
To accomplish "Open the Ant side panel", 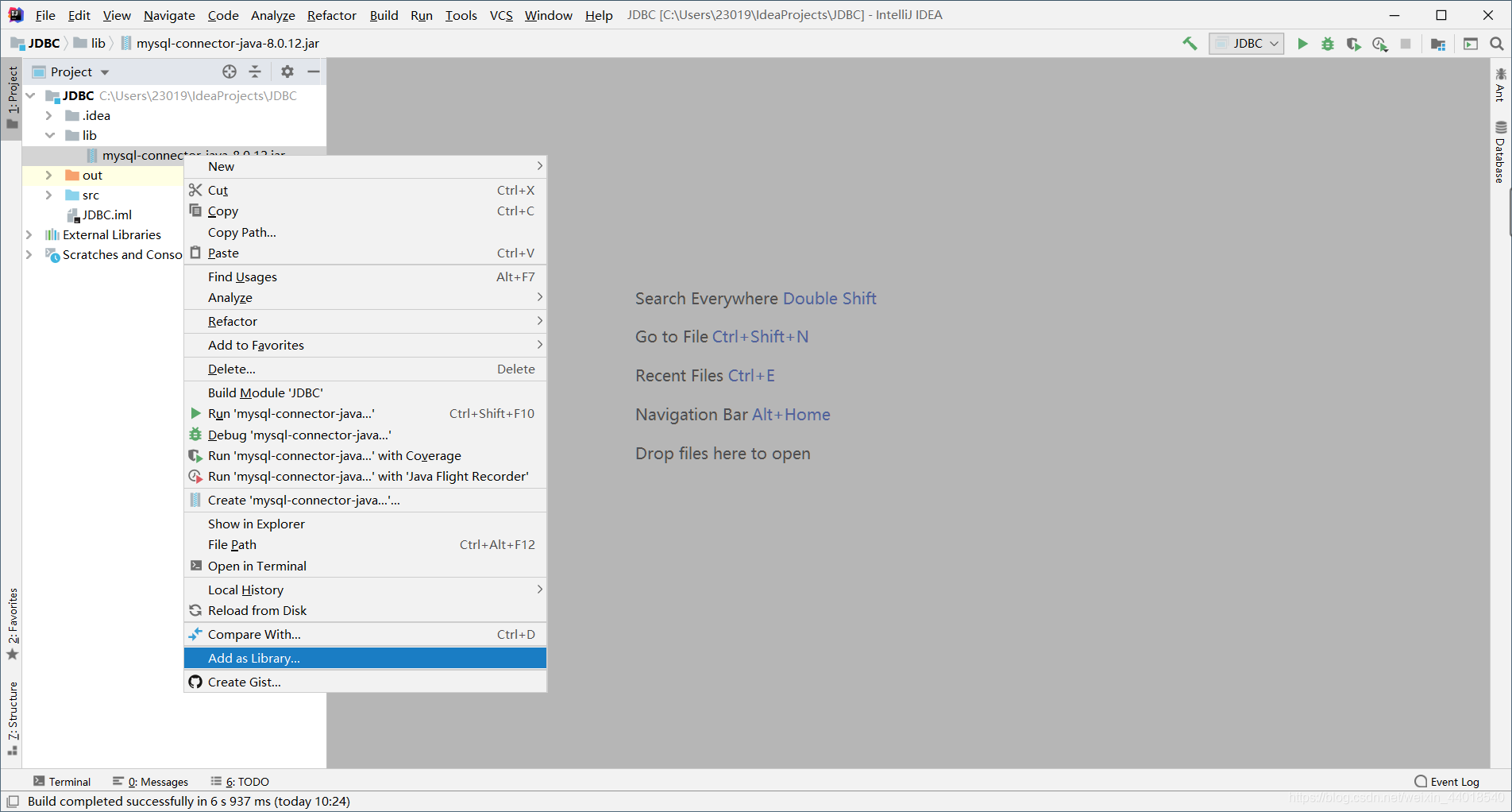I will [1500, 85].
